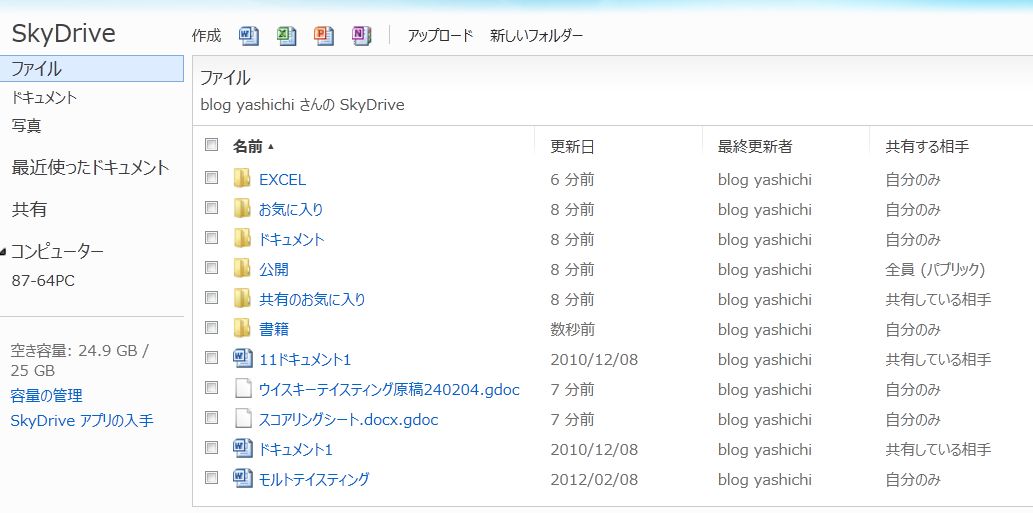Select the 87-64PC computer entry

coord(43,281)
